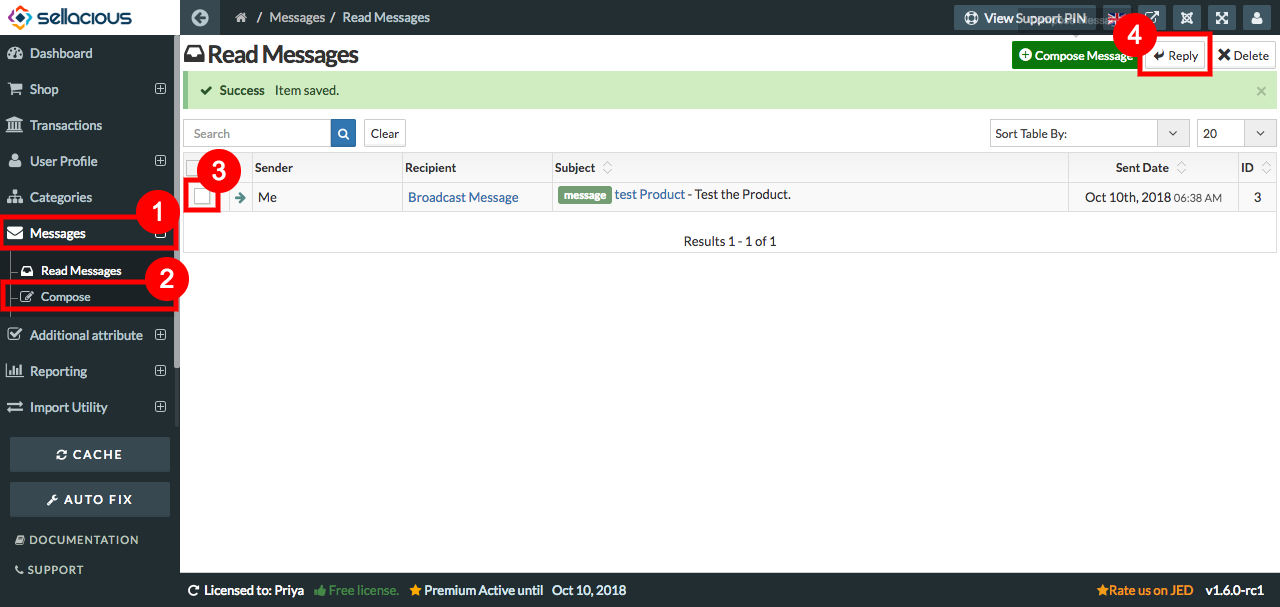Screen dimensions: 1280x607
Task: Open the Broadcast Message recipient link
Action: pos(463,197)
